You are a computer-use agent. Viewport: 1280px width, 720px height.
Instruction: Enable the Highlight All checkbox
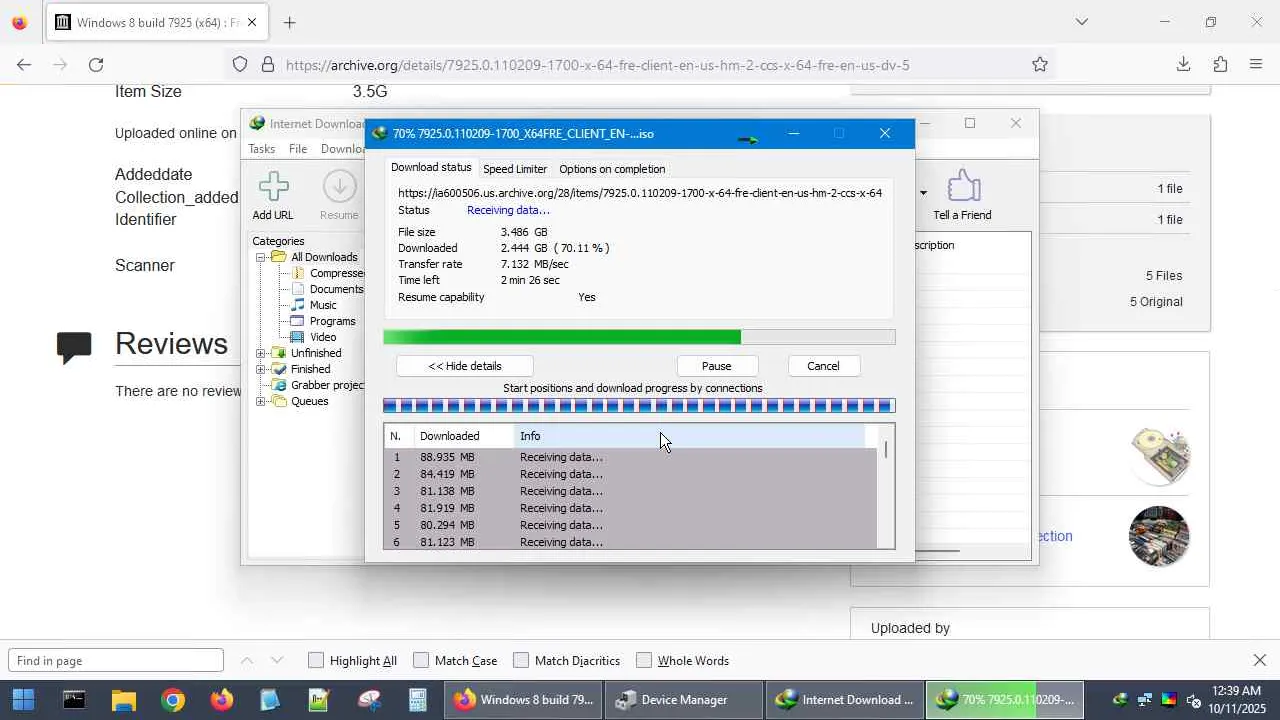click(316, 660)
